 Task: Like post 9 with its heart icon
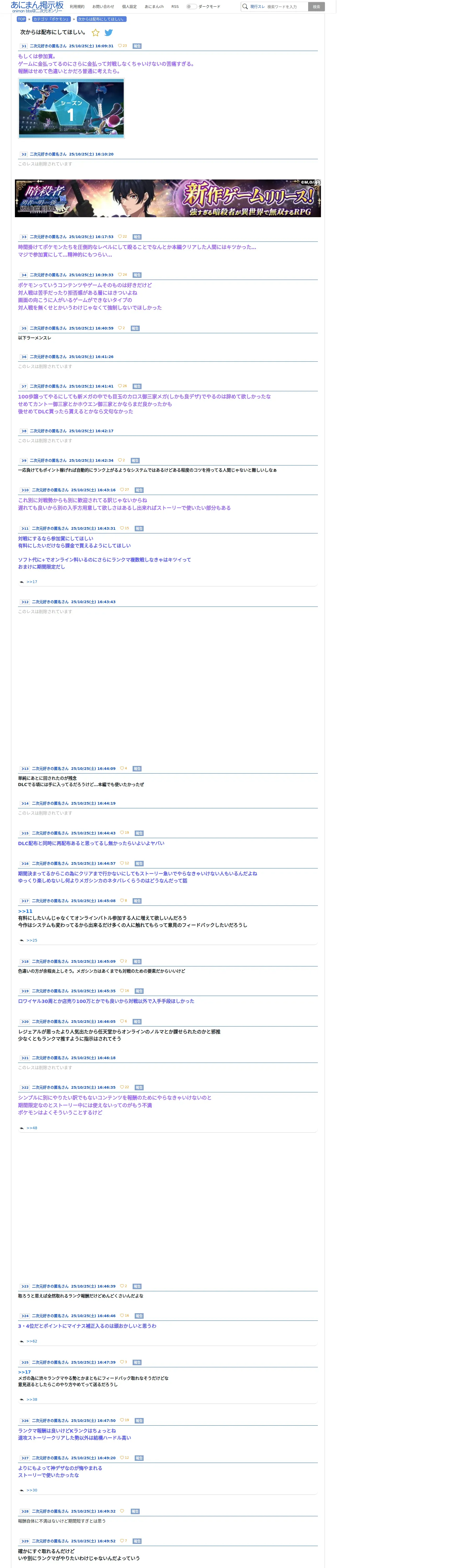(120, 460)
